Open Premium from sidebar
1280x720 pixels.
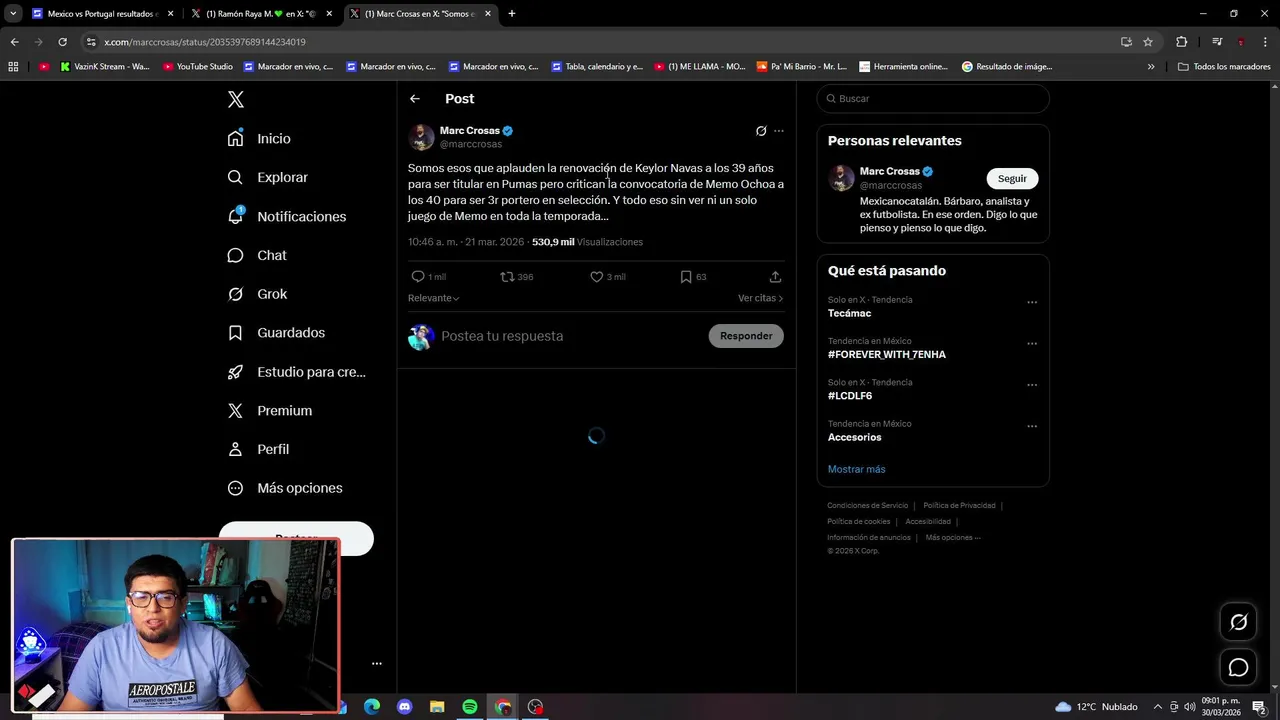(270, 411)
